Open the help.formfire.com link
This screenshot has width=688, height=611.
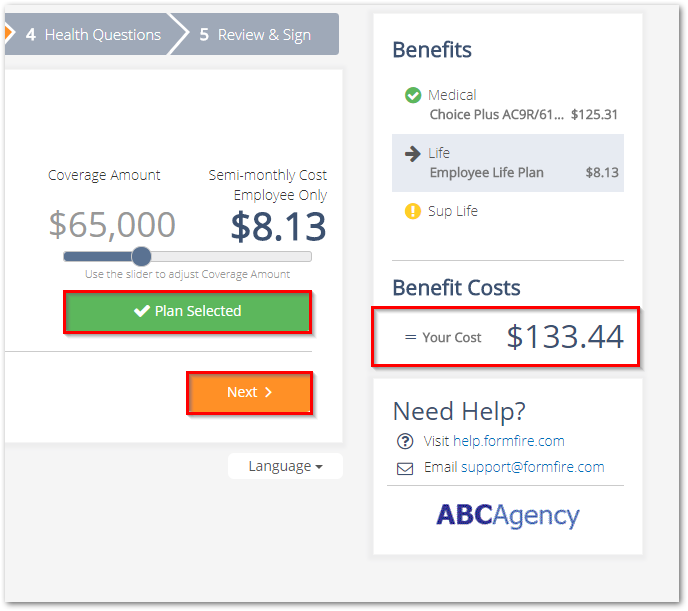pos(509,441)
